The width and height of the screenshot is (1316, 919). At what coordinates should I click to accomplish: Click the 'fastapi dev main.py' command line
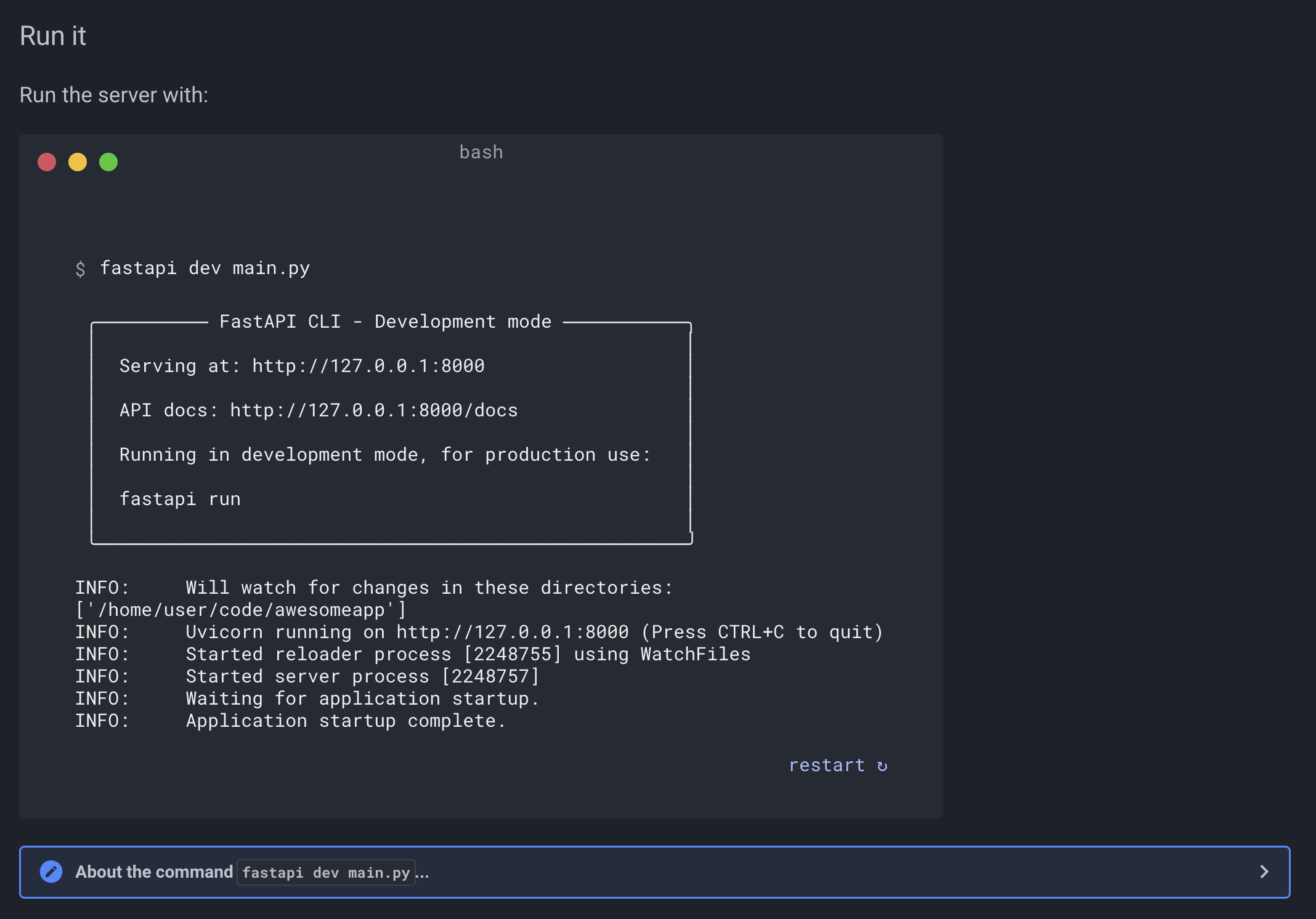(205, 268)
